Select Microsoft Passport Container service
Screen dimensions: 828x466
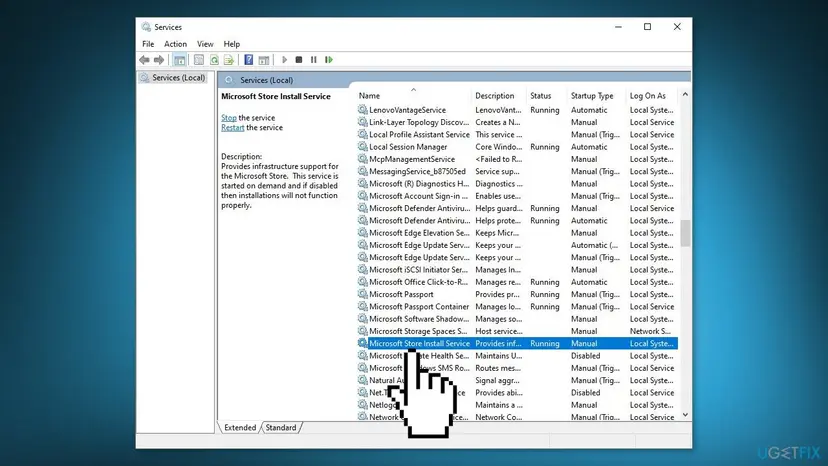click(x=518, y=306)
